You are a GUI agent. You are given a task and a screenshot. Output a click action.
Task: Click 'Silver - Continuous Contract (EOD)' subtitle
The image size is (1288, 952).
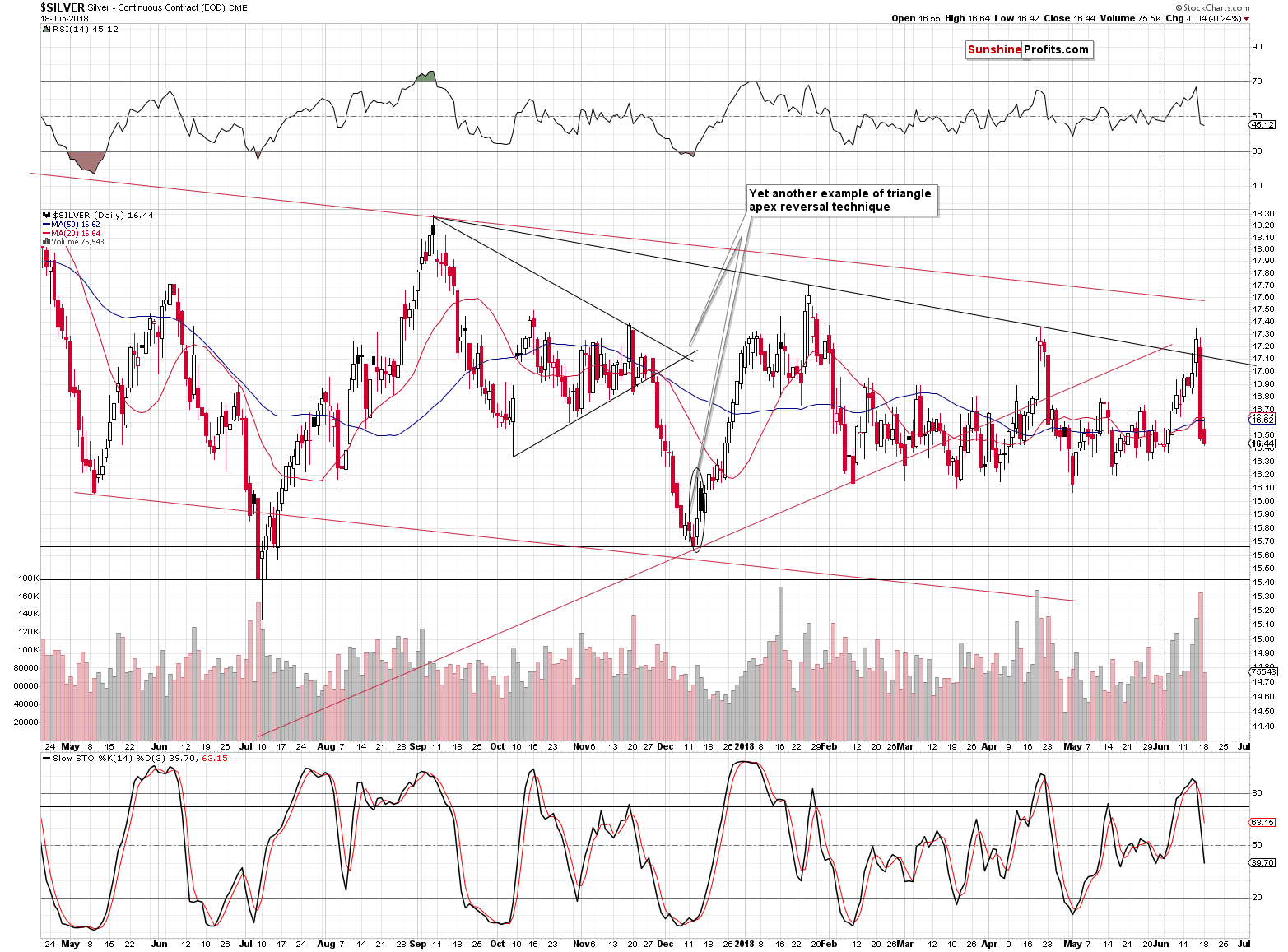pos(156,7)
